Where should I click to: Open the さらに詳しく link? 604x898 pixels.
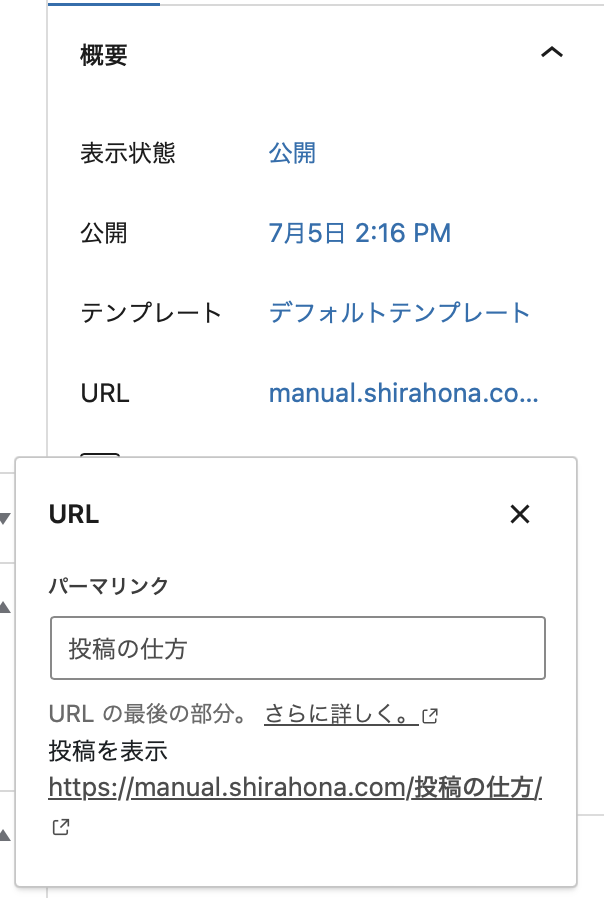click(x=341, y=715)
